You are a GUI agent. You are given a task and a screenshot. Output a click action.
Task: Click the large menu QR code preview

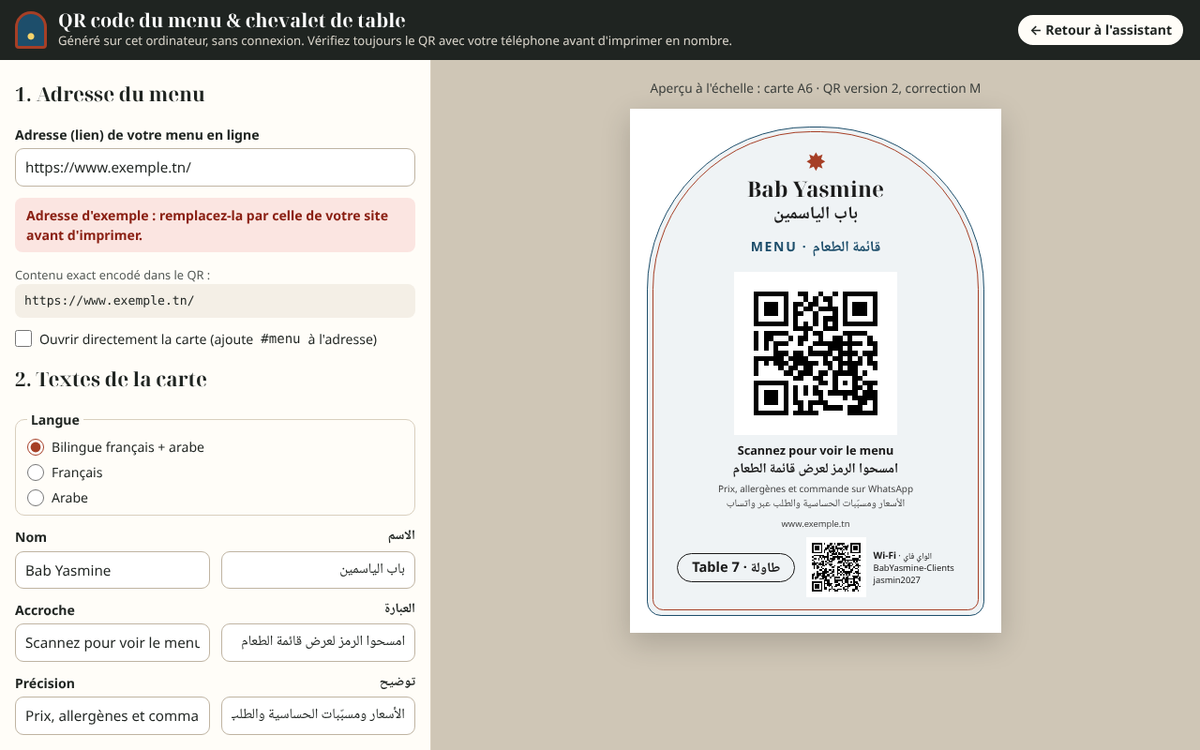(815, 353)
